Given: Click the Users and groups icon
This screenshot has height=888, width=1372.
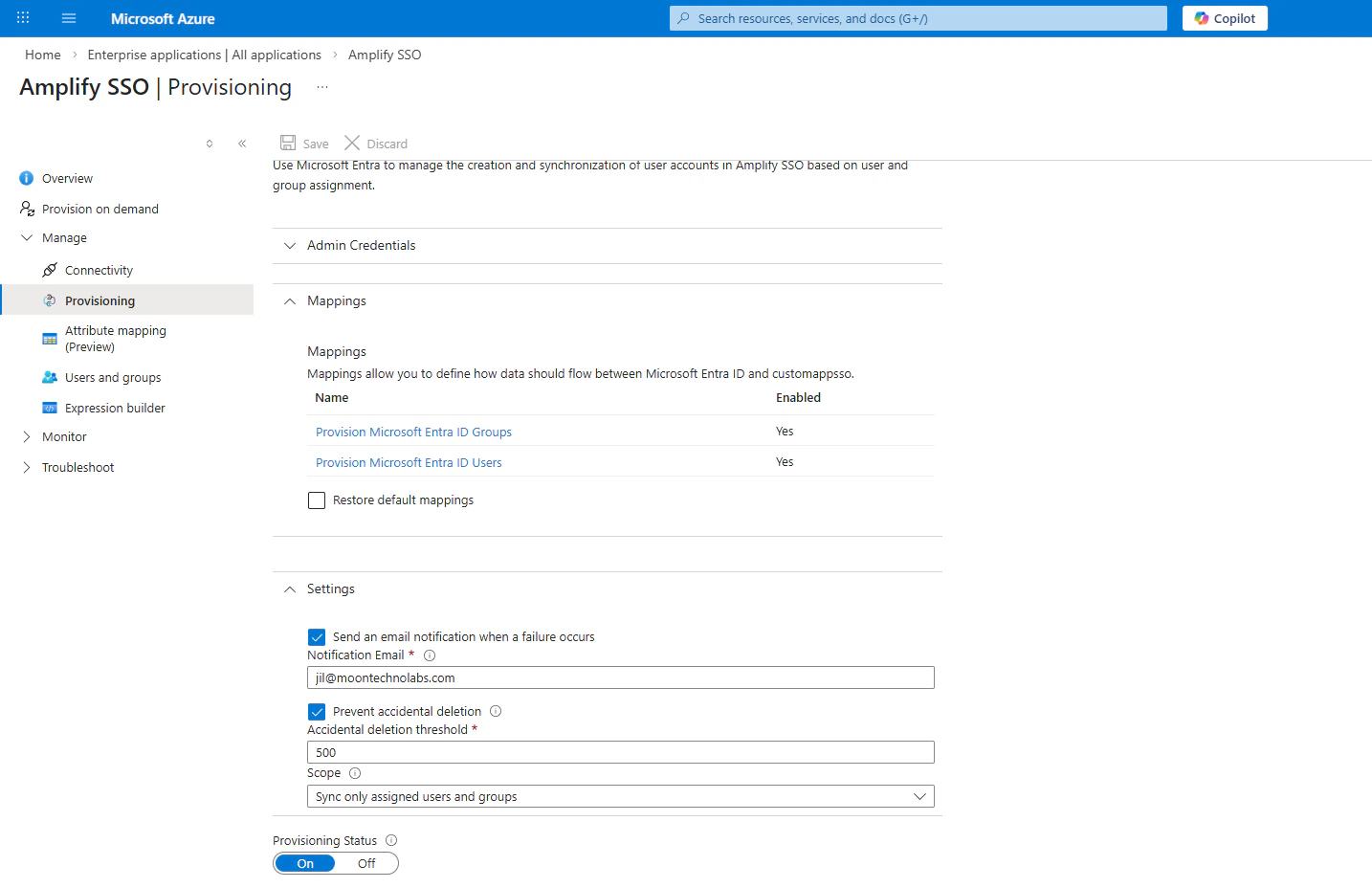Looking at the screenshot, I should click(50, 377).
